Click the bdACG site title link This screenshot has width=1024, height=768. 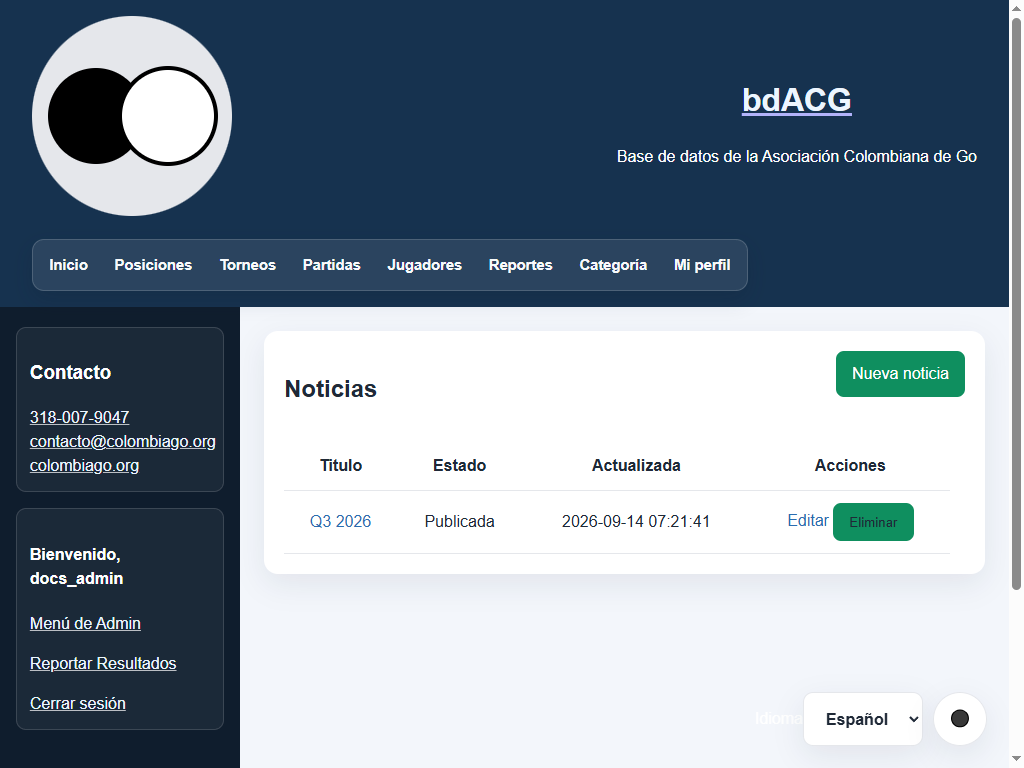coord(797,100)
